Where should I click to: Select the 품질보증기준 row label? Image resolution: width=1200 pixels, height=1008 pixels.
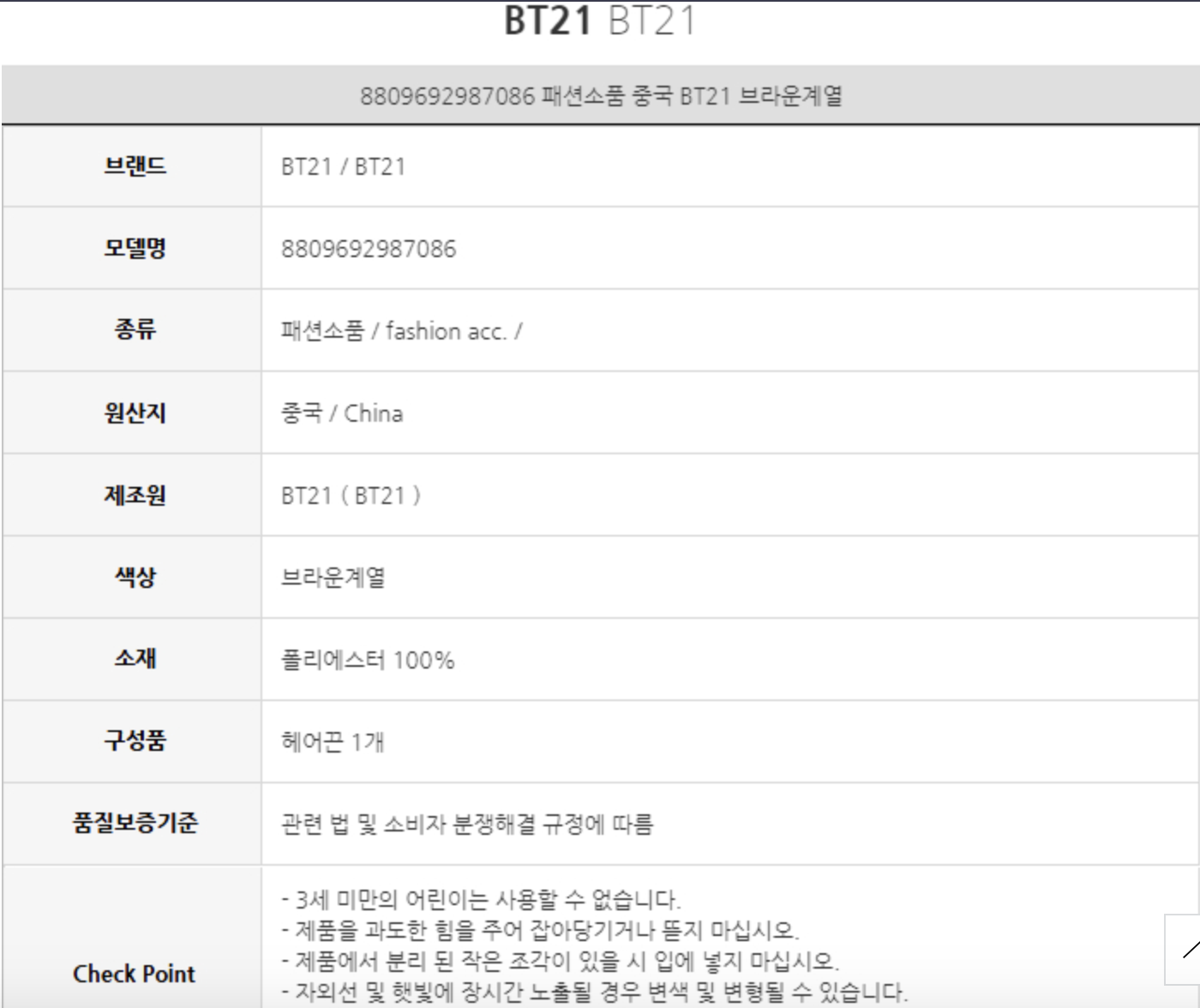135,824
